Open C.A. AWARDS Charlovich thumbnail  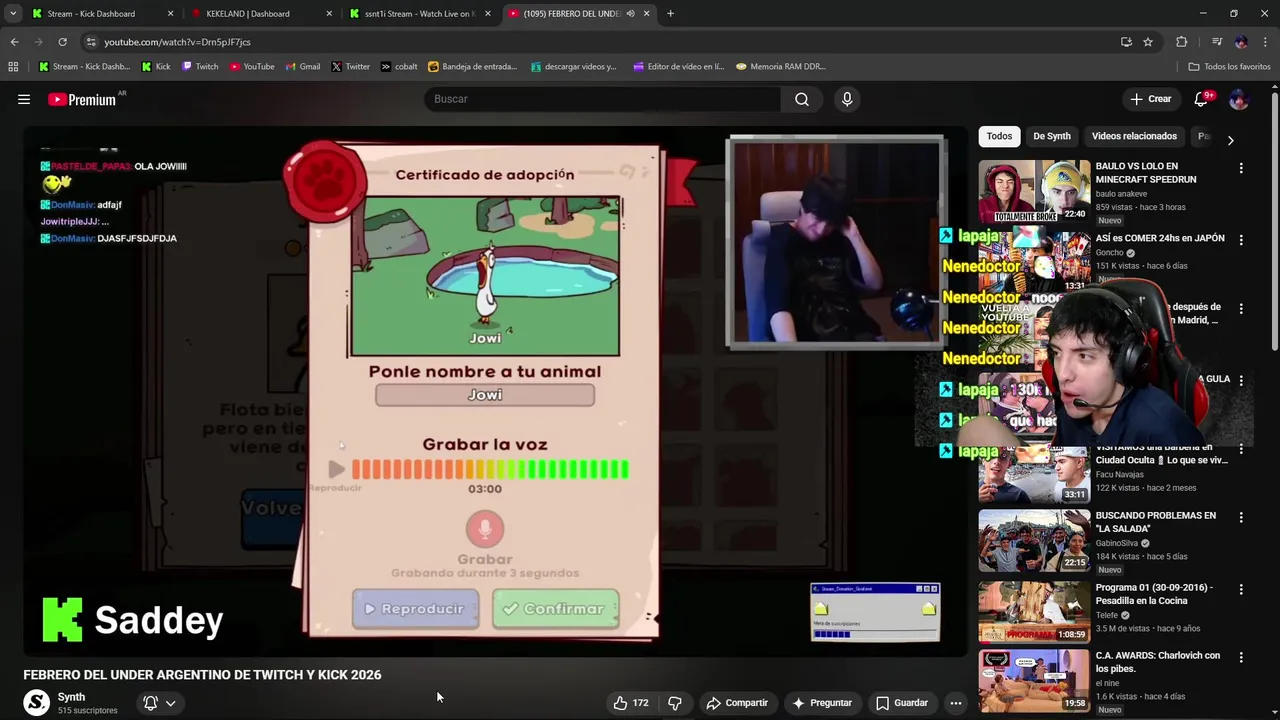(1034, 681)
